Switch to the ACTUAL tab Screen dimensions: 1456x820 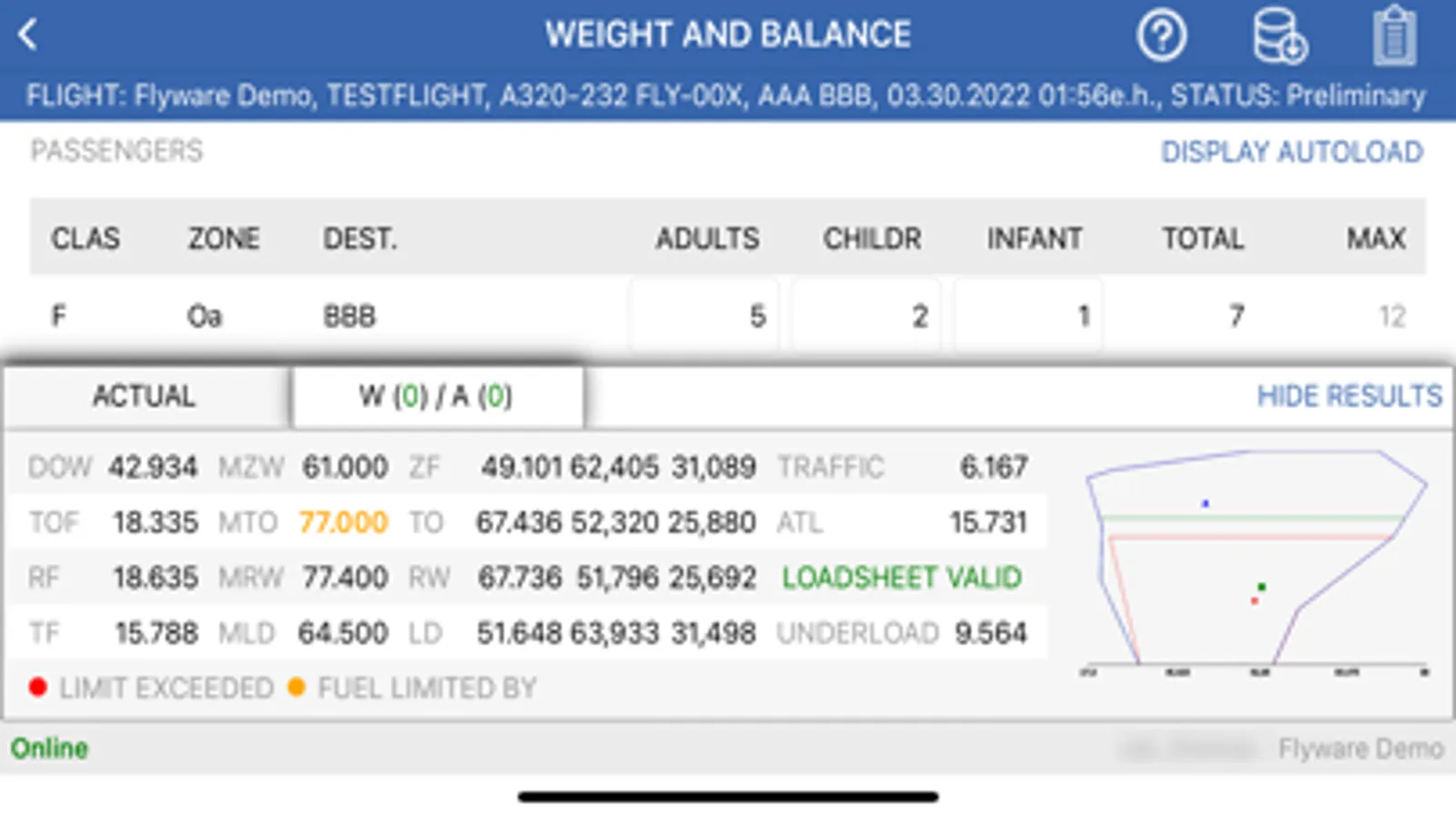tap(145, 396)
